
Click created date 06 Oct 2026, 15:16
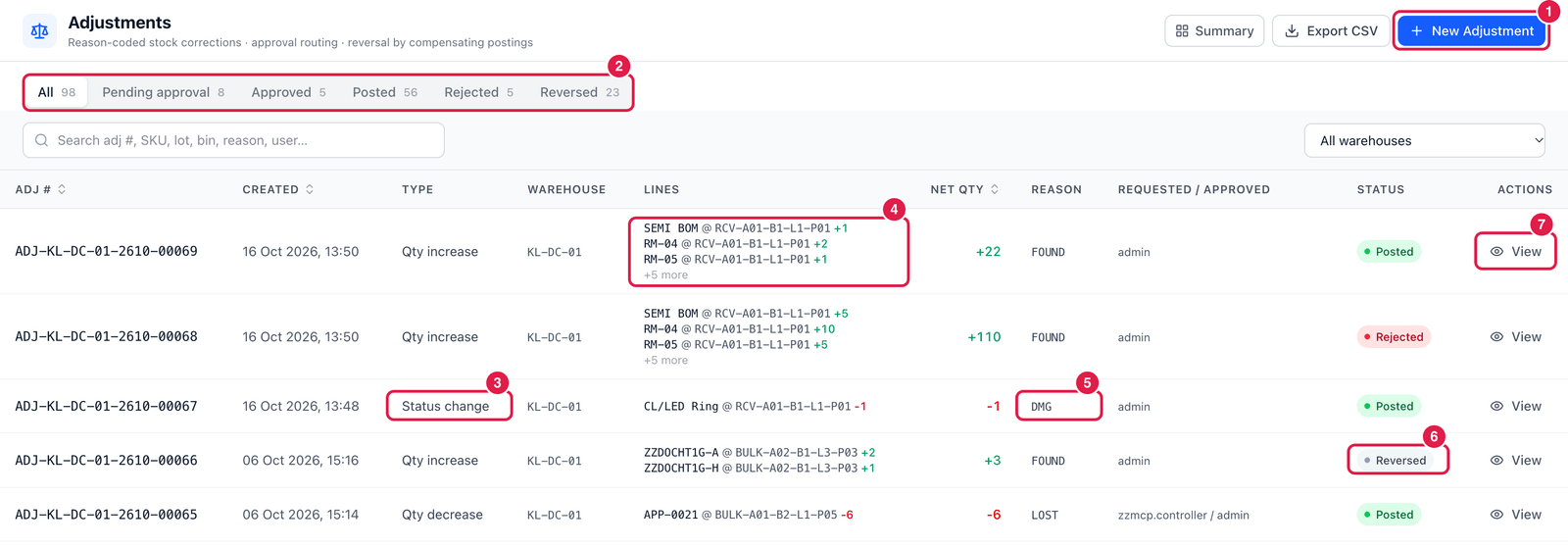(x=301, y=461)
